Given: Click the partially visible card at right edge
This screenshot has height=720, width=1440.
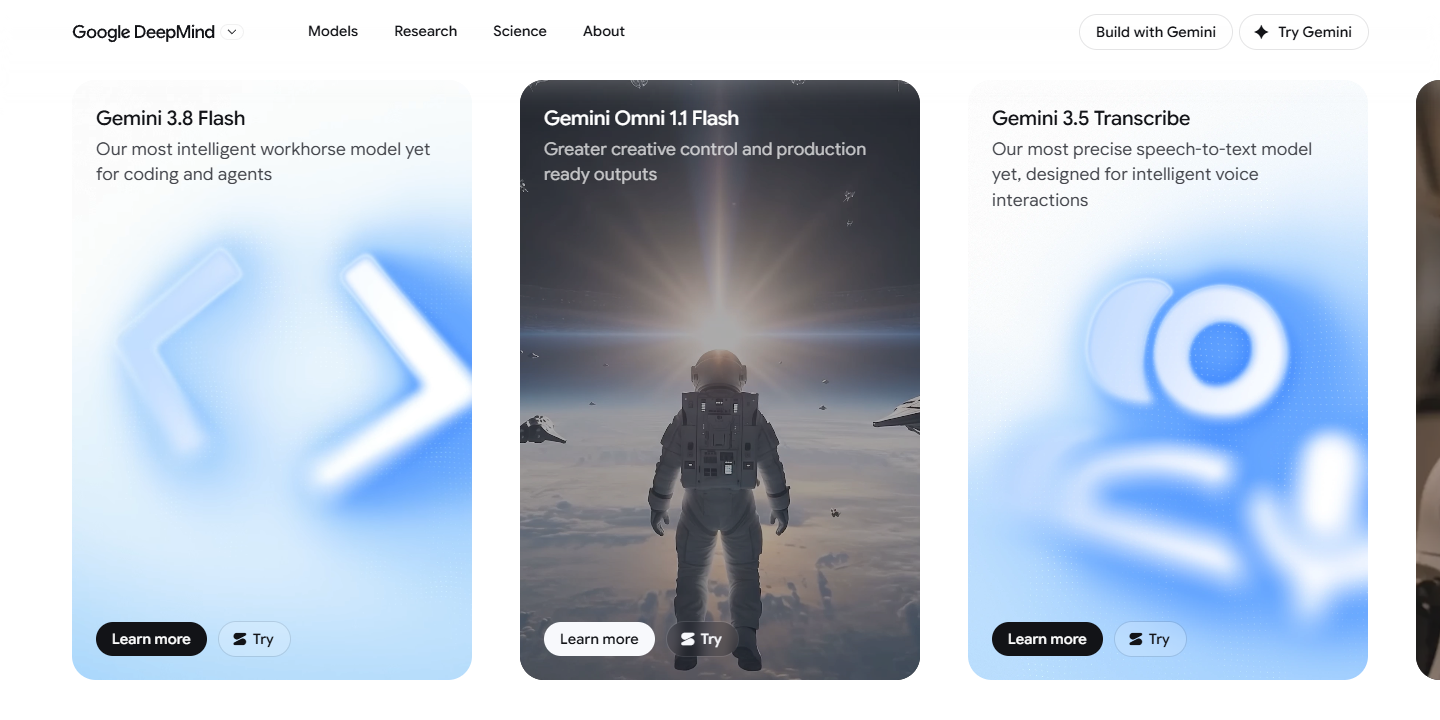Looking at the screenshot, I should pyautogui.click(x=1428, y=380).
